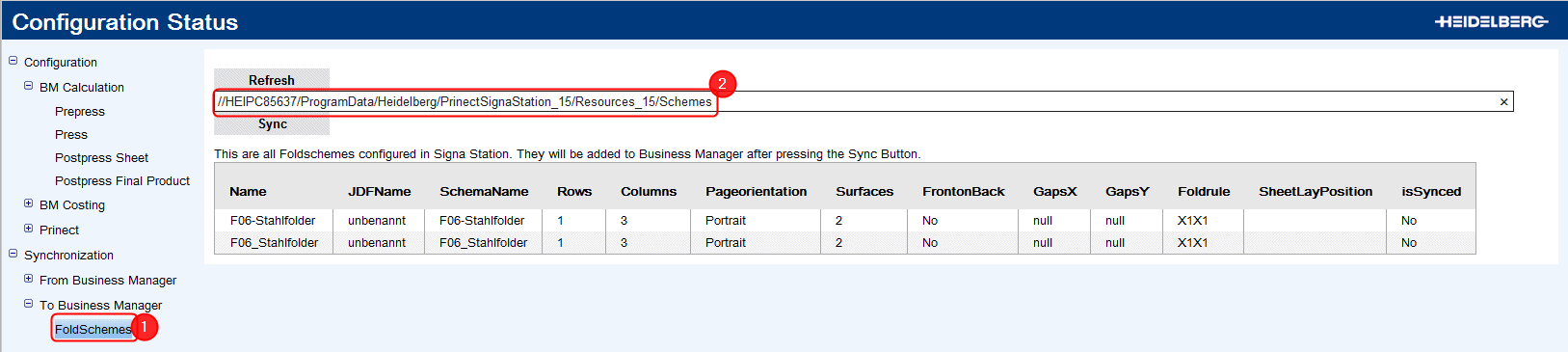The width and height of the screenshot is (1568, 352).
Task: Click the Sync button
Action: [x=272, y=123]
